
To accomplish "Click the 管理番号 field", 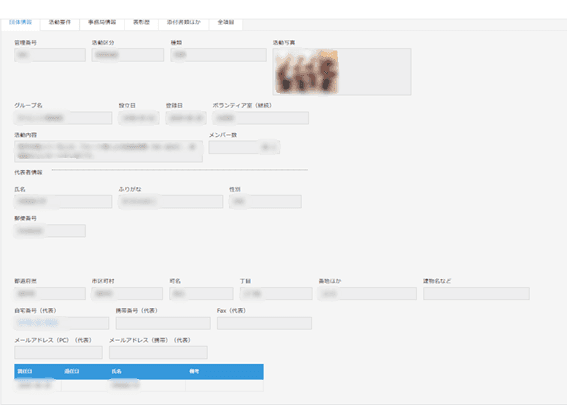I will coord(50,55).
